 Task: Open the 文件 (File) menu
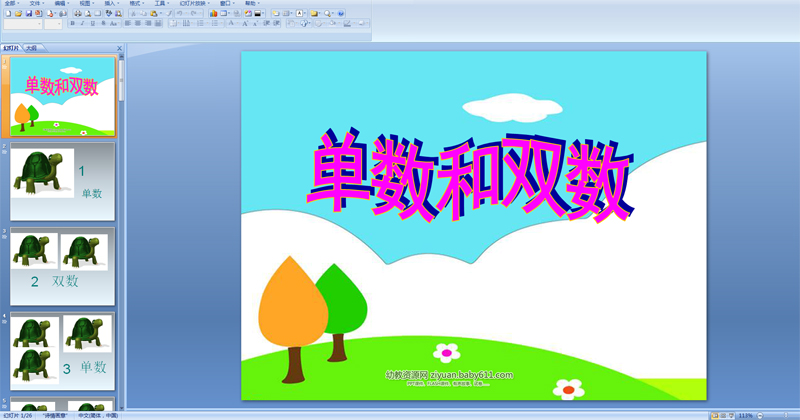[37, 3]
